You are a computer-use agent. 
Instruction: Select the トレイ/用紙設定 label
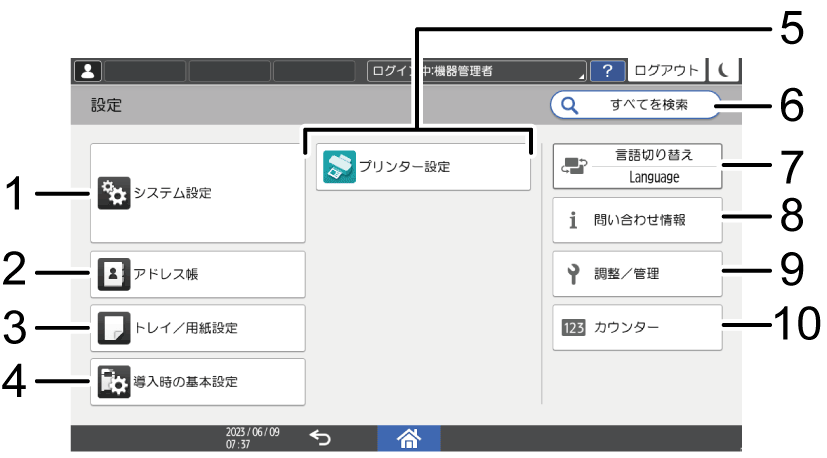point(186,328)
